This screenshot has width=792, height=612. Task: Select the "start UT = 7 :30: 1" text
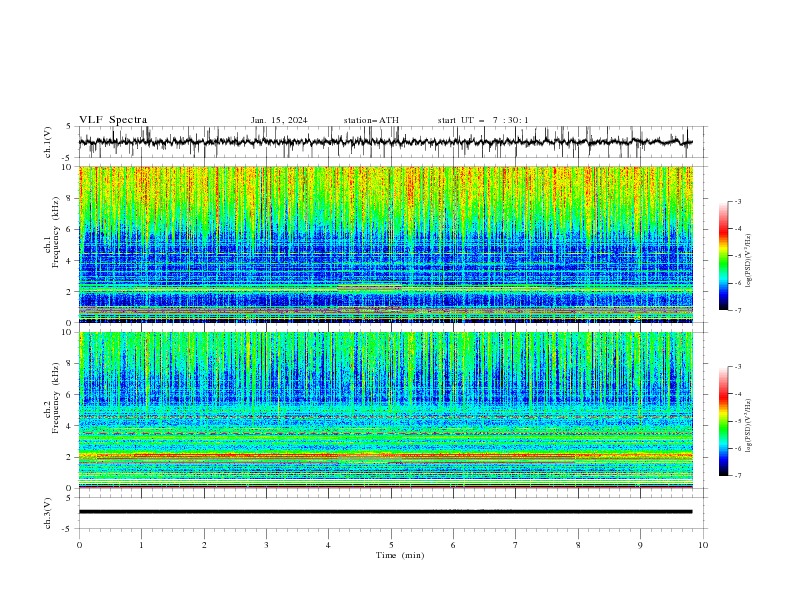click(x=483, y=120)
